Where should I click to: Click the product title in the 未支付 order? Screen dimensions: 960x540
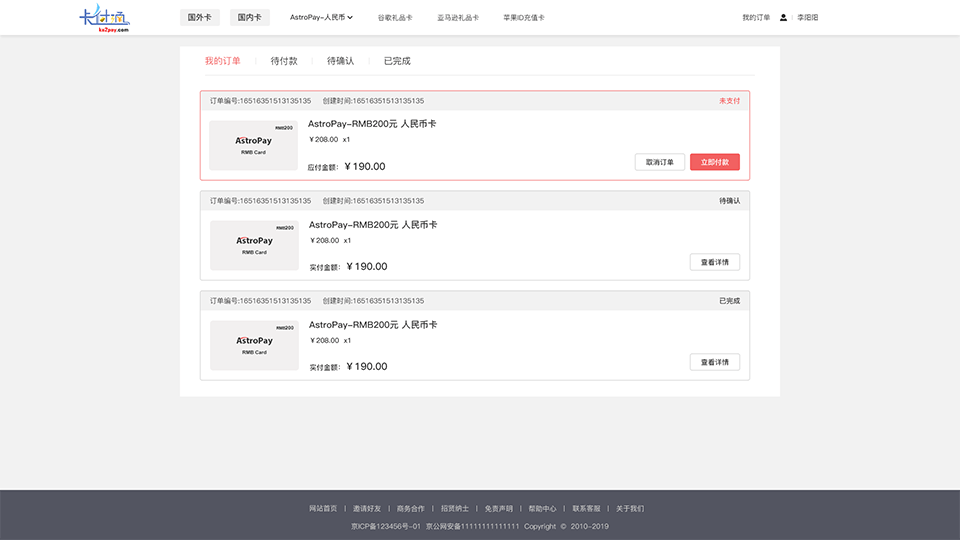point(372,124)
